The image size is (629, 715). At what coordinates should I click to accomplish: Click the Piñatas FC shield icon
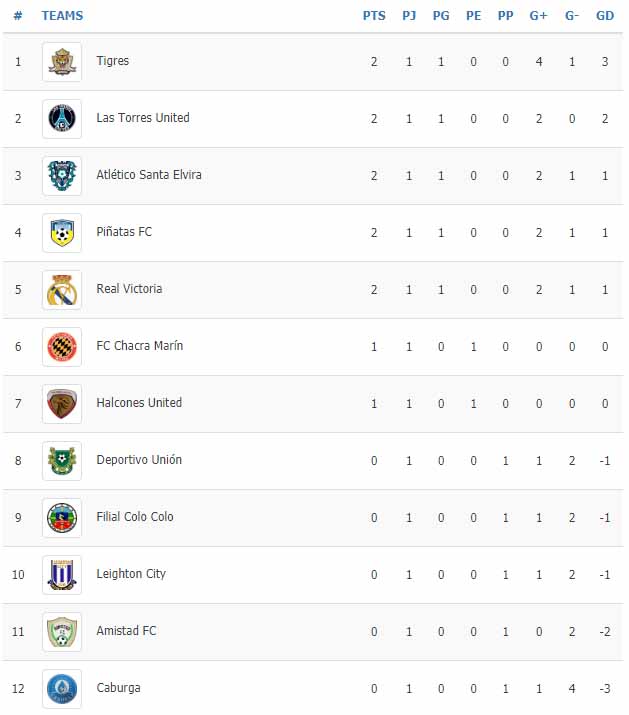[x=62, y=233]
